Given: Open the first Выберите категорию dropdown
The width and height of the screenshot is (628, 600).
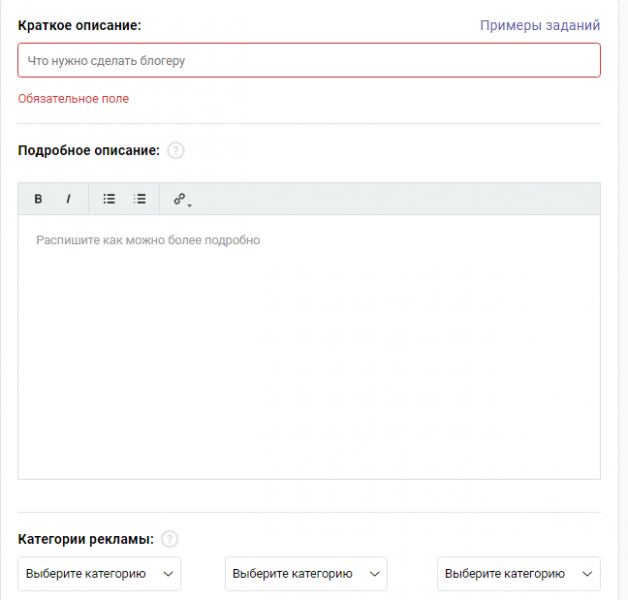Looking at the screenshot, I should click(99, 574).
